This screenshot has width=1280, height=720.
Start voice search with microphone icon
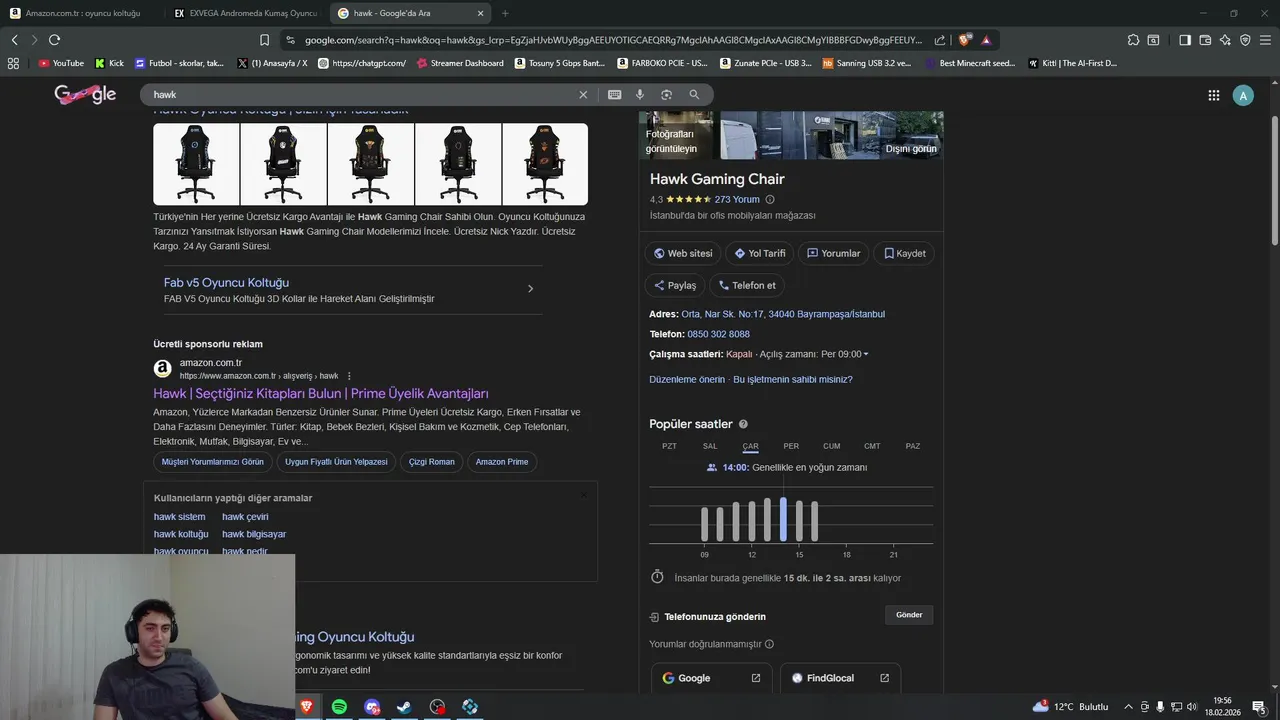click(x=640, y=95)
